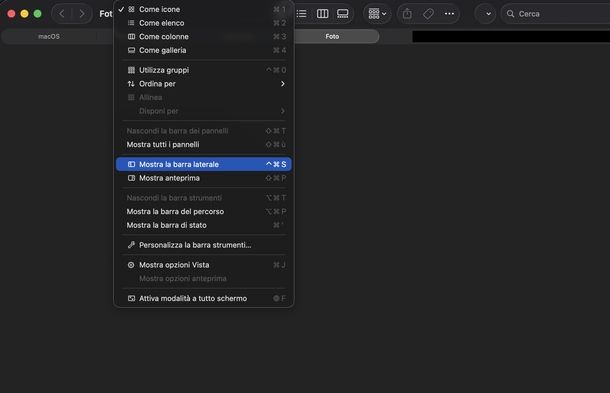This screenshot has width=610, height=393.
Task: Go back with the left arrow button
Action: tap(61, 14)
